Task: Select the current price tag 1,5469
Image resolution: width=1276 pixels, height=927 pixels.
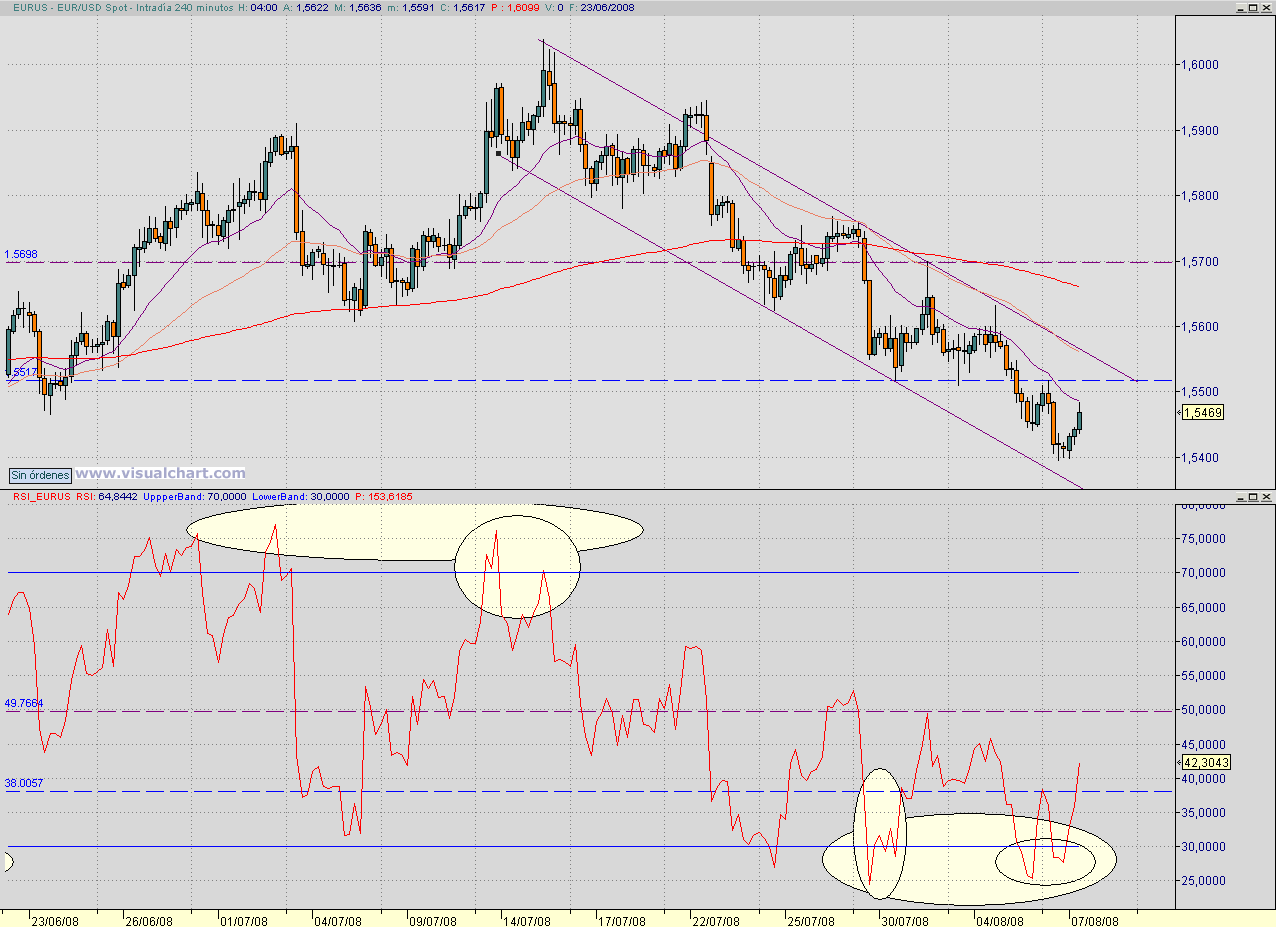Action: pyautogui.click(x=1203, y=412)
